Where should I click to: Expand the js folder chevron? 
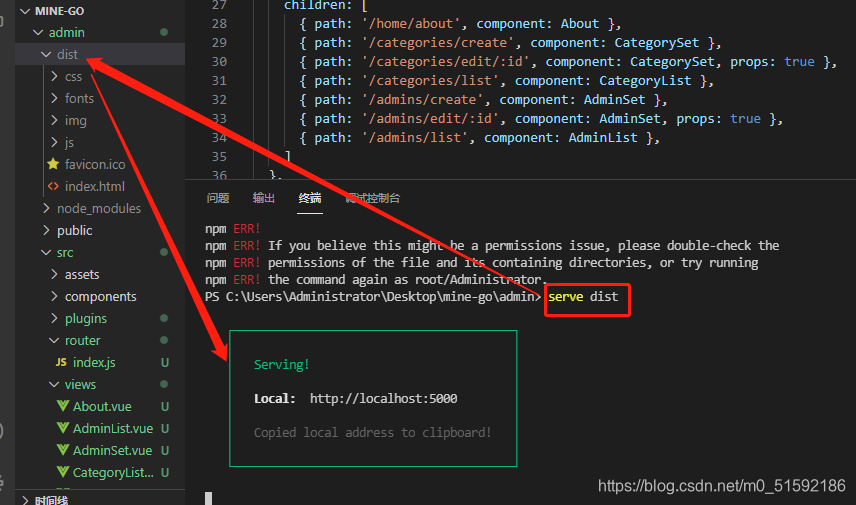pos(54,142)
